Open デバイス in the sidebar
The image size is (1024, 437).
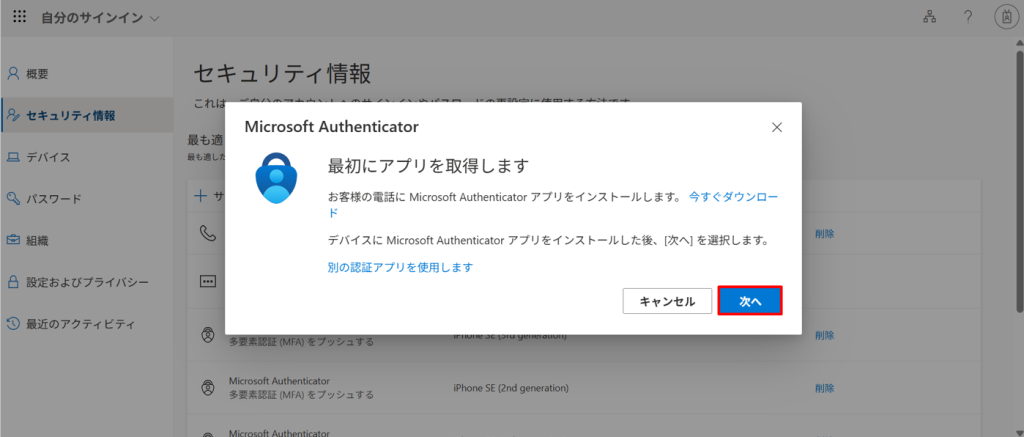pos(48,157)
